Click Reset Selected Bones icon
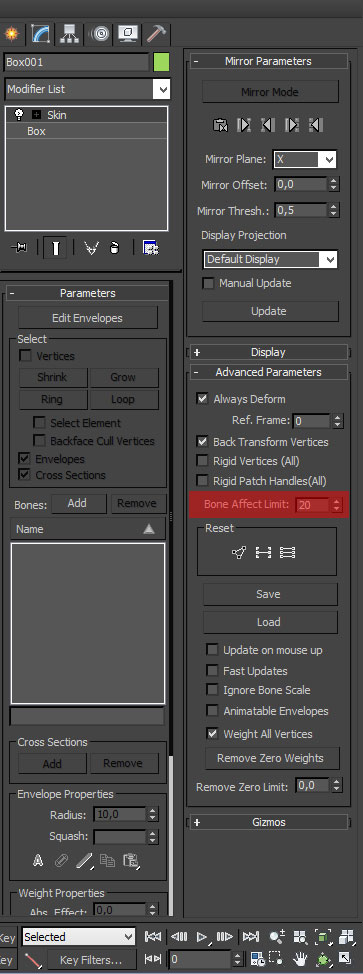363x974 pixels. click(x=264, y=552)
